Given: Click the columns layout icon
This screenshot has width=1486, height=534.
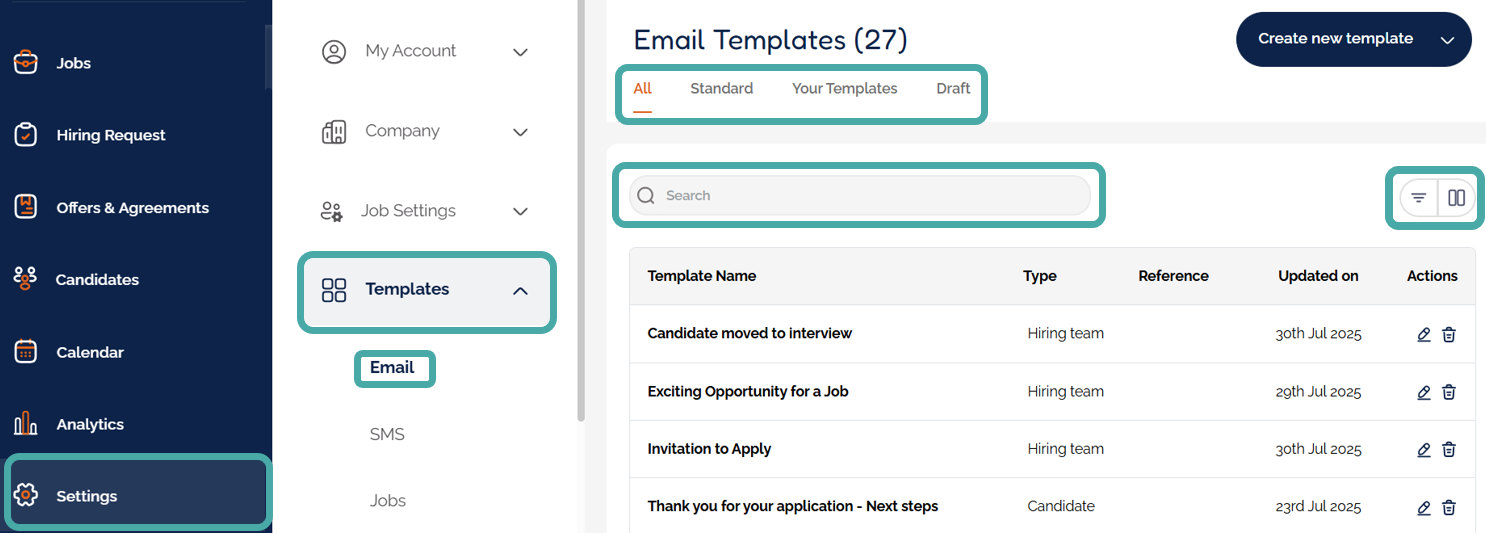Looking at the screenshot, I should coord(1456,198).
